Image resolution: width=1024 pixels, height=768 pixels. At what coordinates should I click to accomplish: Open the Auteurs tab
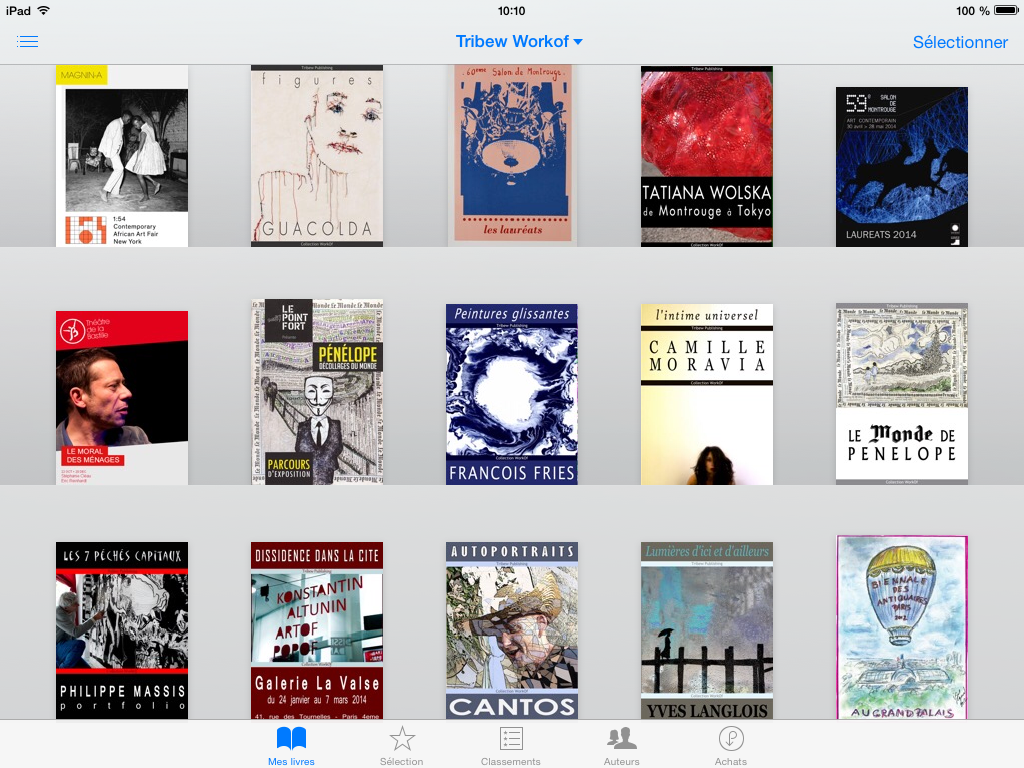[622, 746]
